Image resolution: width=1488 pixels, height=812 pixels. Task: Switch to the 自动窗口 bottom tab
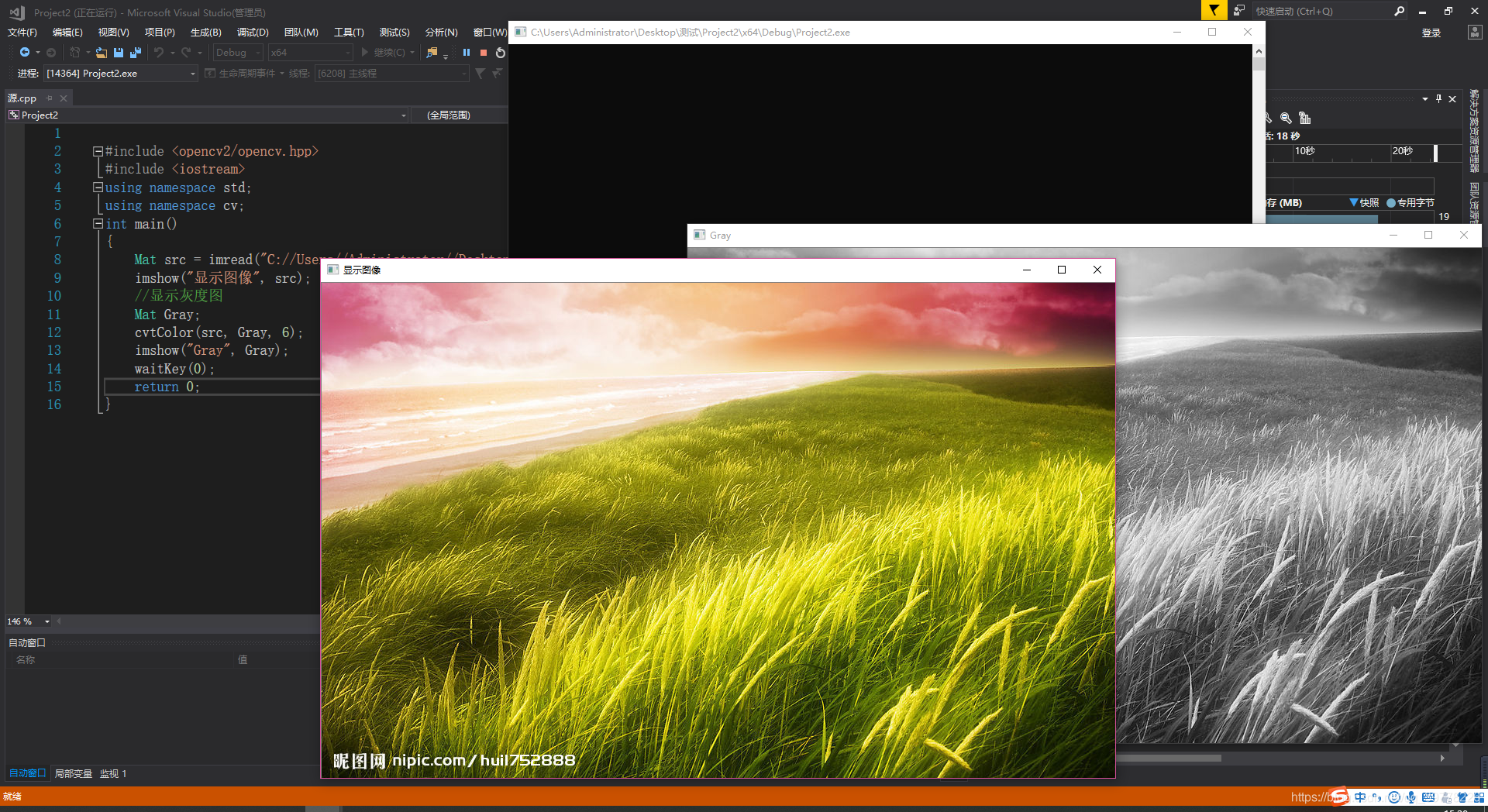(x=27, y=773)
